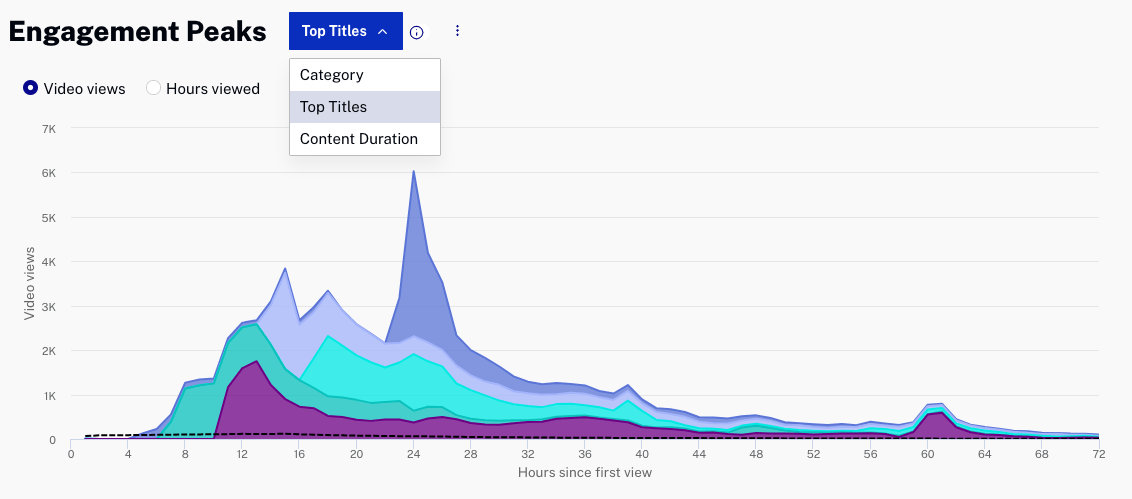Click the purple area peak near hour 13
This screenshot has height=499, width=1132.
click(x=257, y=363)
